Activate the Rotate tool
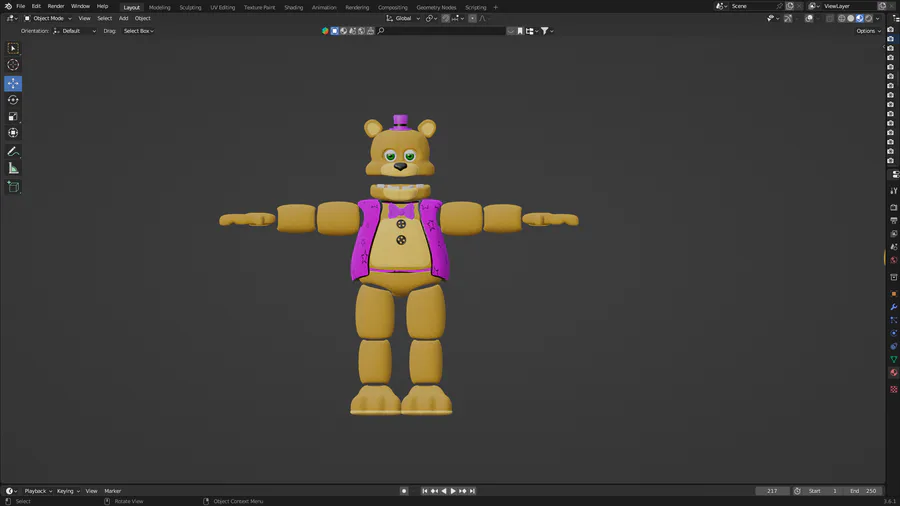The width and height of the screenshot is (900, 506). coord(13,100)
